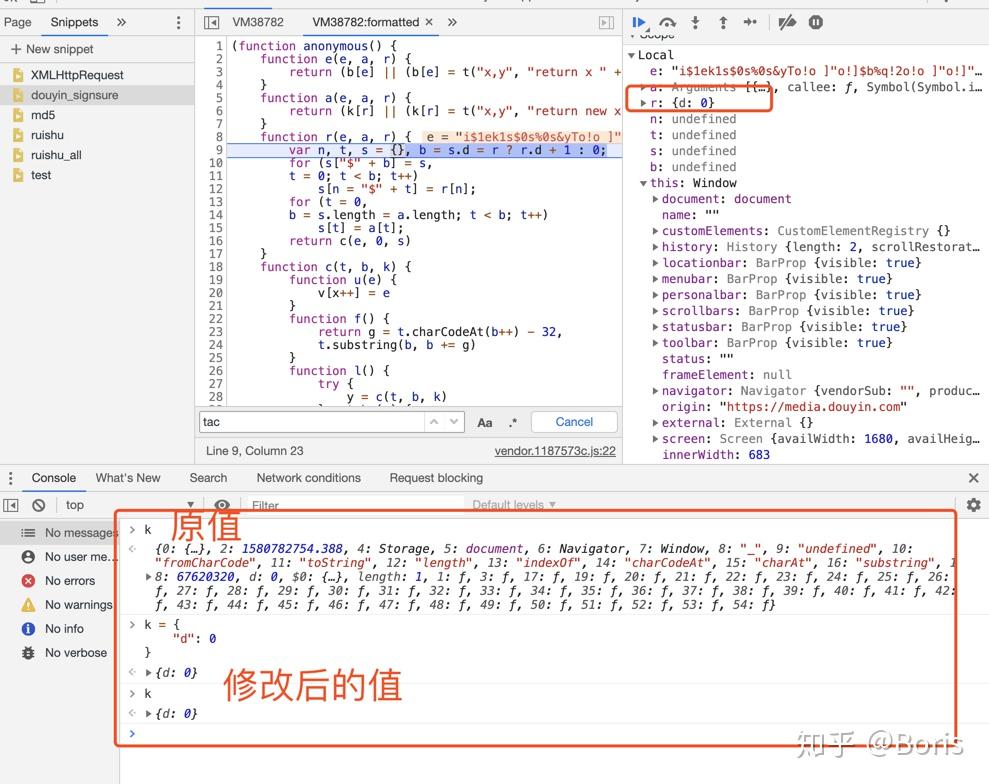This screenshot has height=784, width=989.
Task: Click the Step out of current function icon
Action: 720,21
